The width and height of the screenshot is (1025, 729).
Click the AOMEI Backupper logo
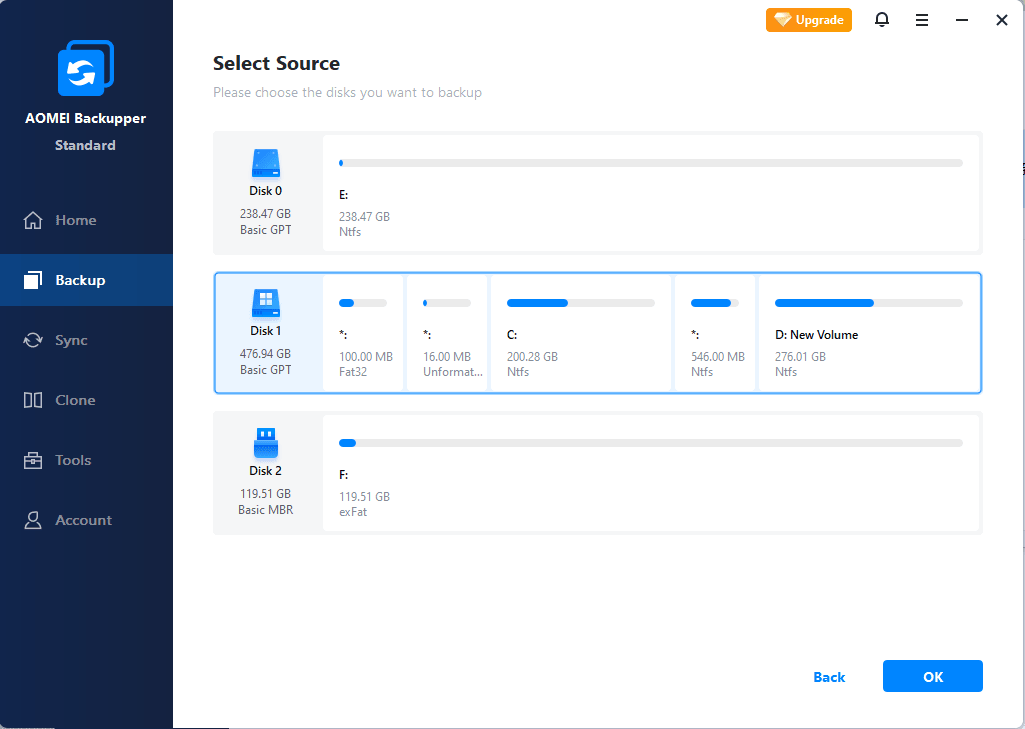pos(85,67)
